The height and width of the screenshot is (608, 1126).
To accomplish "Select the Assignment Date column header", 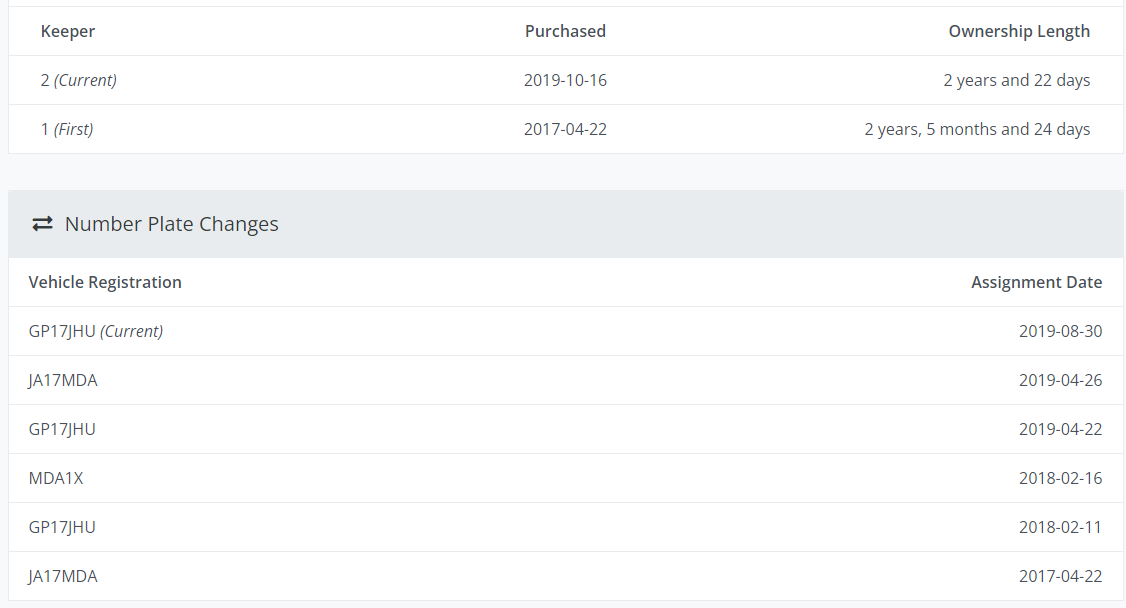I will pos(1036,282).
